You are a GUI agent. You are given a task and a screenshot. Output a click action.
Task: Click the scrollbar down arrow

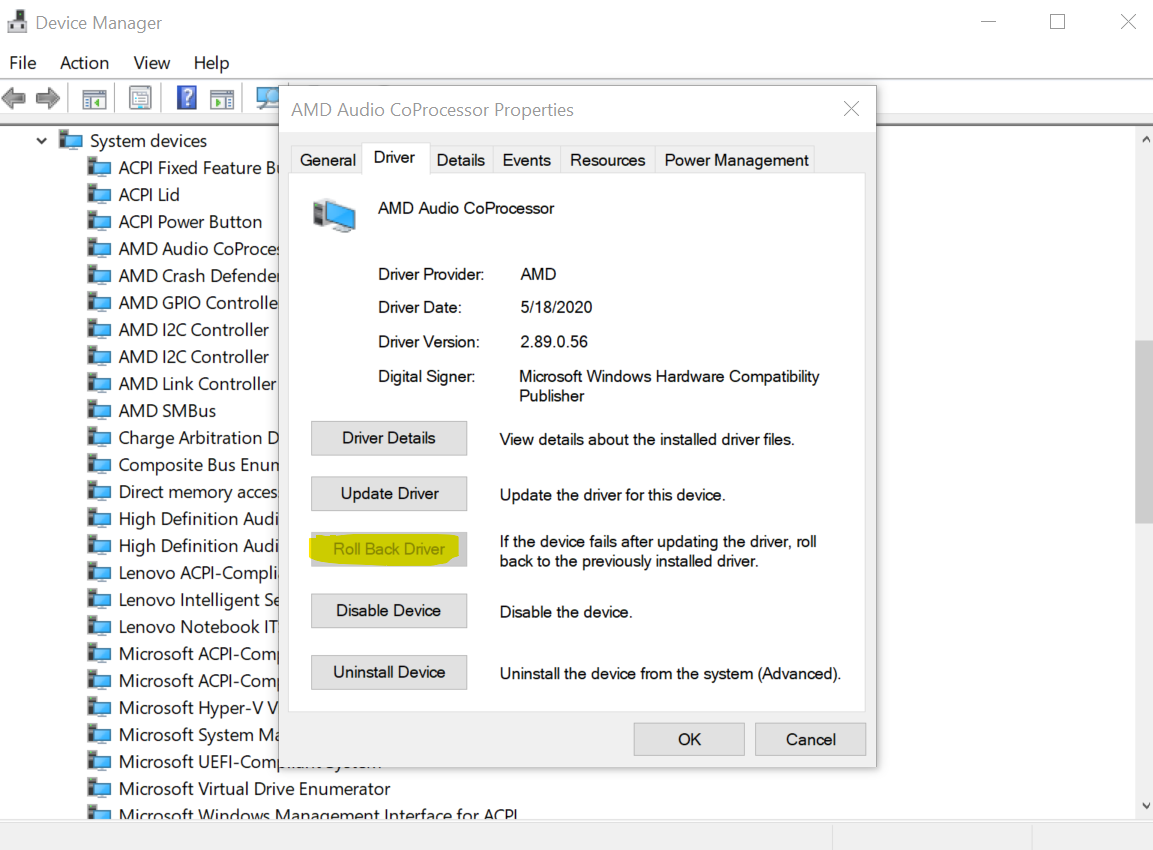(x=1145, y=806)
